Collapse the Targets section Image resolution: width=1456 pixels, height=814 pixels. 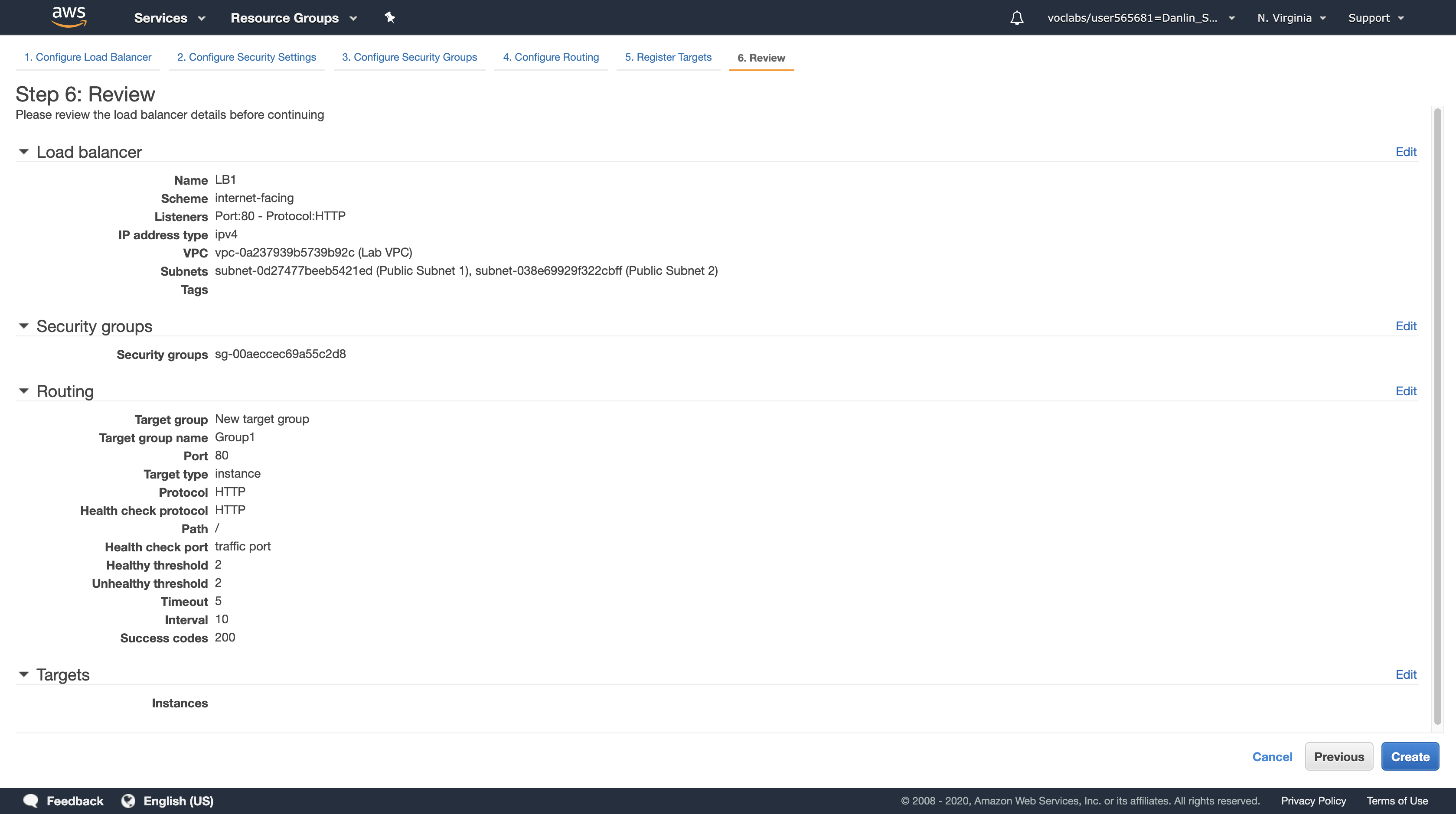click(24, 674)
